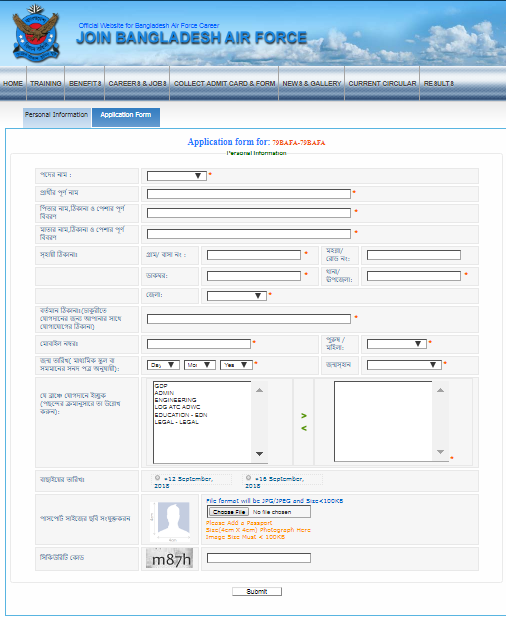Open CURRENT CIRCULAR menu item
The image size is (506, 617).
point(382,83)
